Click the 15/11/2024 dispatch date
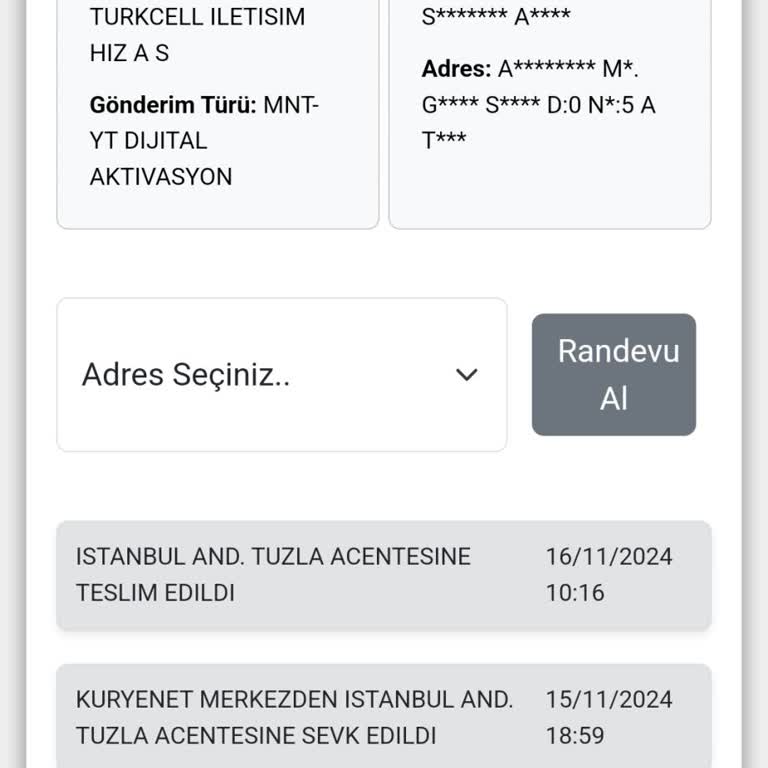This screenshot has height=768, width=768. (609, 699)
